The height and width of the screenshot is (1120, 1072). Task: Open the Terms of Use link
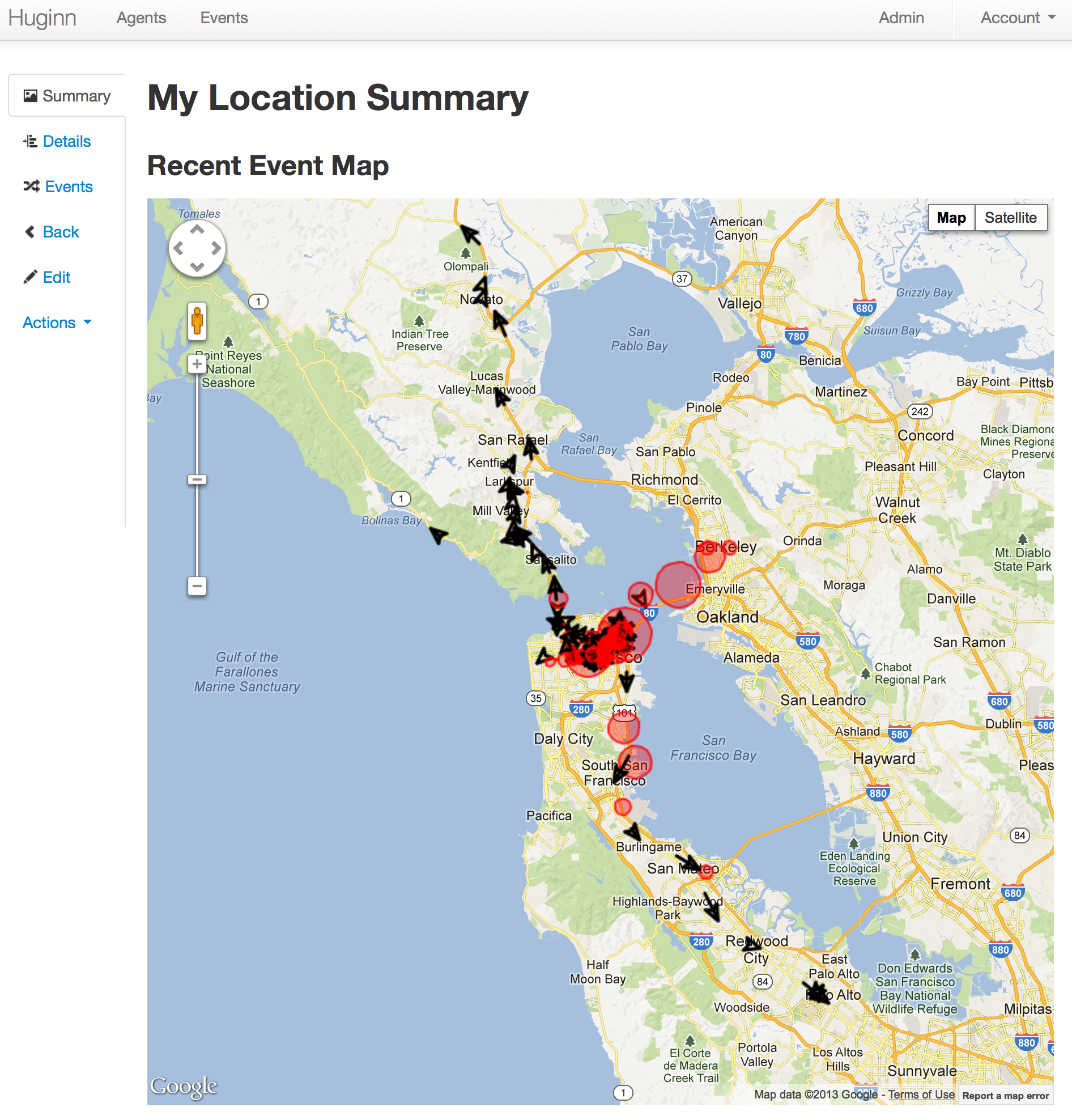pos(921,1094)
